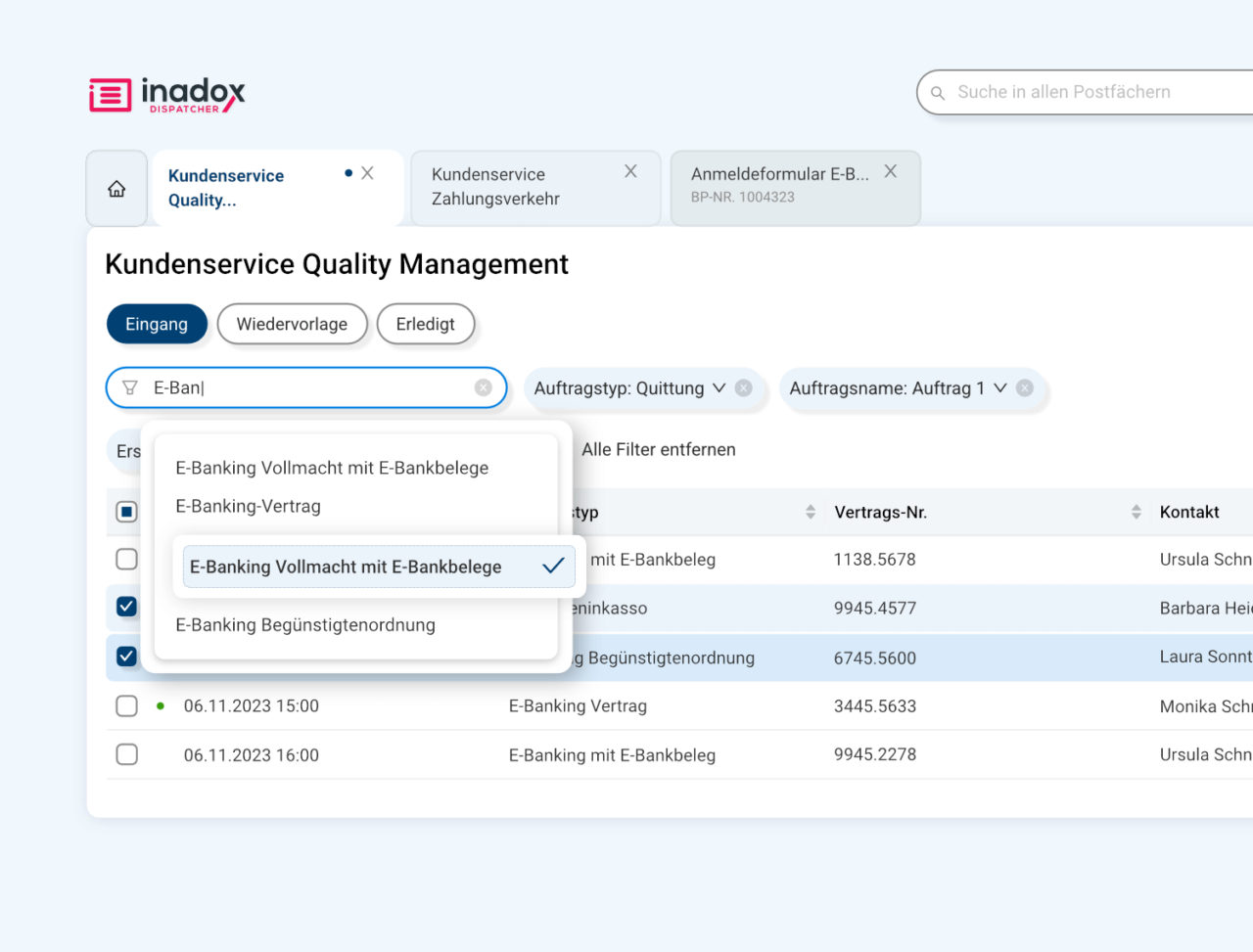The image size is (1253, 952).
Task: Sort by Vertrags-Nr. column arrows
Action: point(1137,512)
